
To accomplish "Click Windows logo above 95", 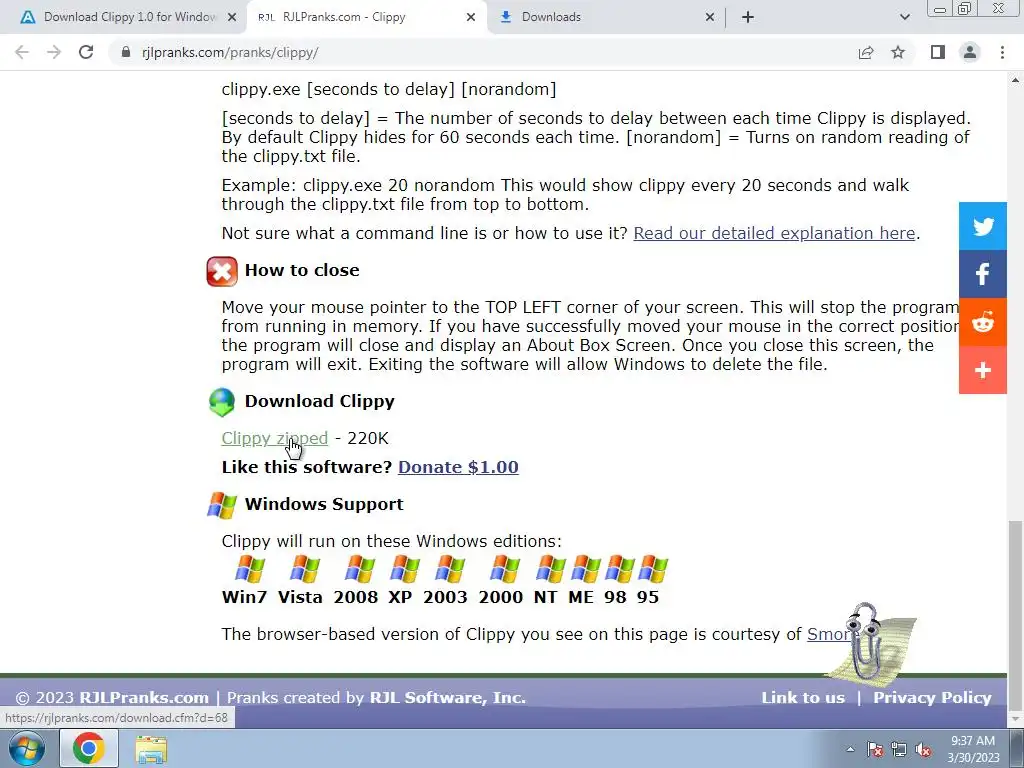I will click(x=653, y=569).
